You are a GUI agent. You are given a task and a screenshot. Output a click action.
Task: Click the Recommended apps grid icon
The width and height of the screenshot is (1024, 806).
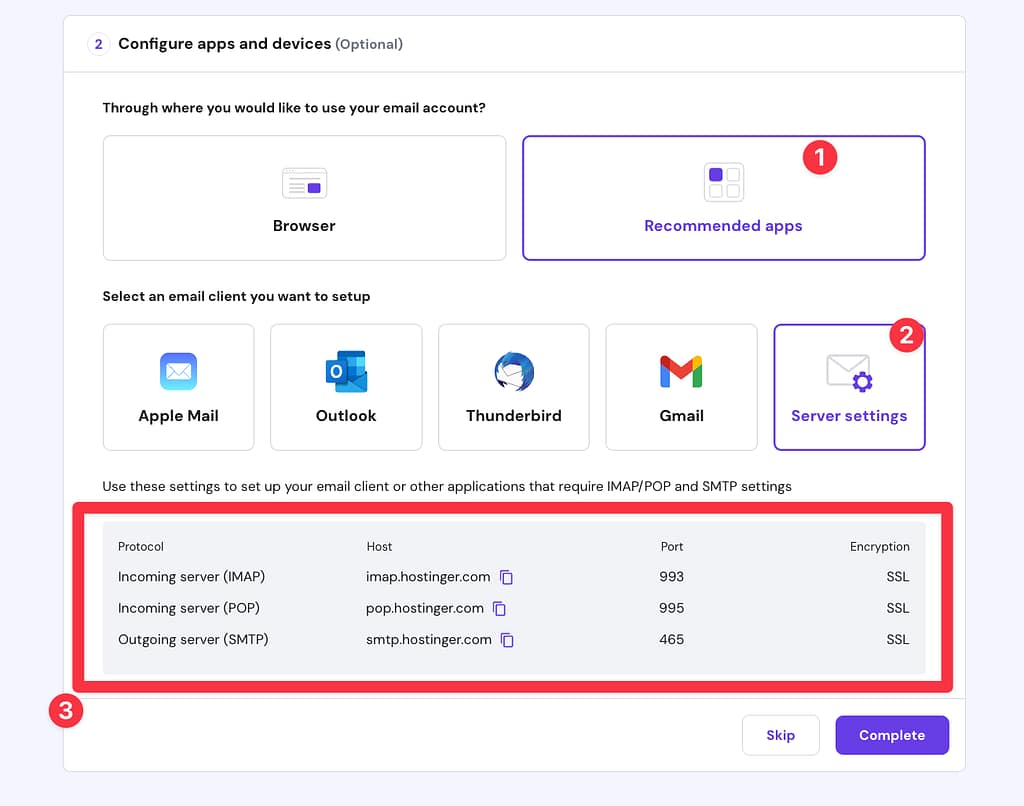723,182
